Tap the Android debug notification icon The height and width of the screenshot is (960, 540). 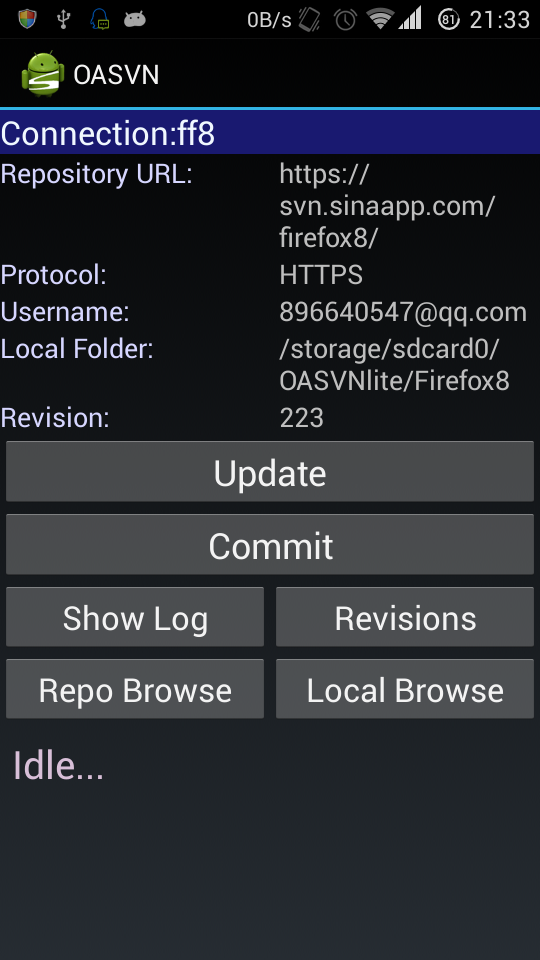coord(135,20)
